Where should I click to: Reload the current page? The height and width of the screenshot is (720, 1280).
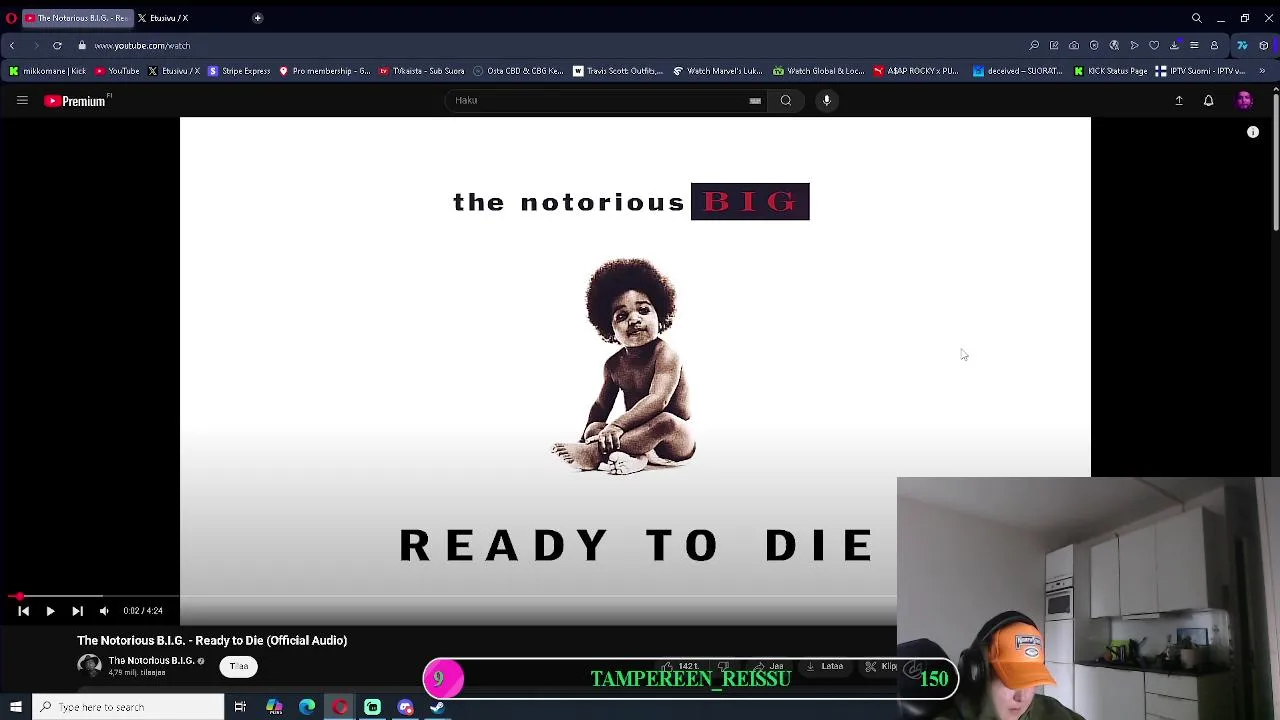point(57,45)
